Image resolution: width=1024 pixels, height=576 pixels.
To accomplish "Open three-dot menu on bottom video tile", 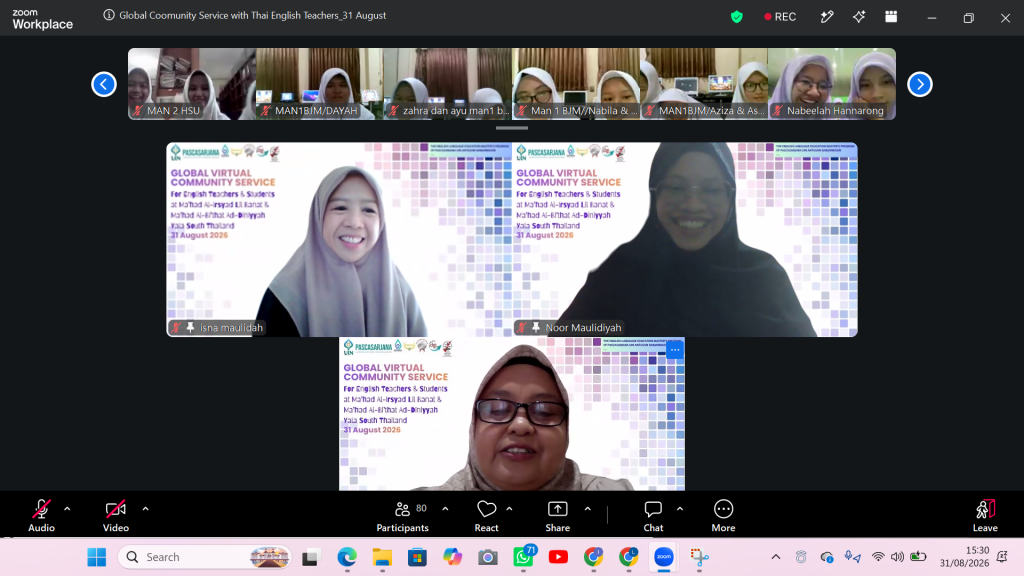I will [x=675, y=351].
